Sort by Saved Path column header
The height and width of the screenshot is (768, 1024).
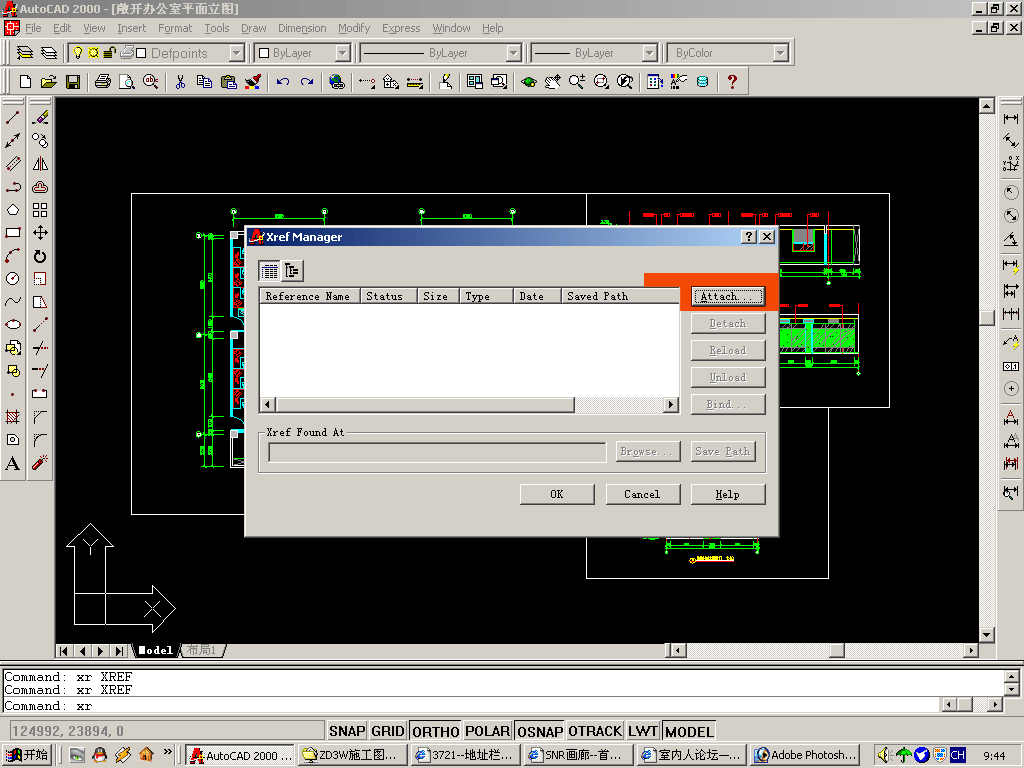(x=620, y=296)
